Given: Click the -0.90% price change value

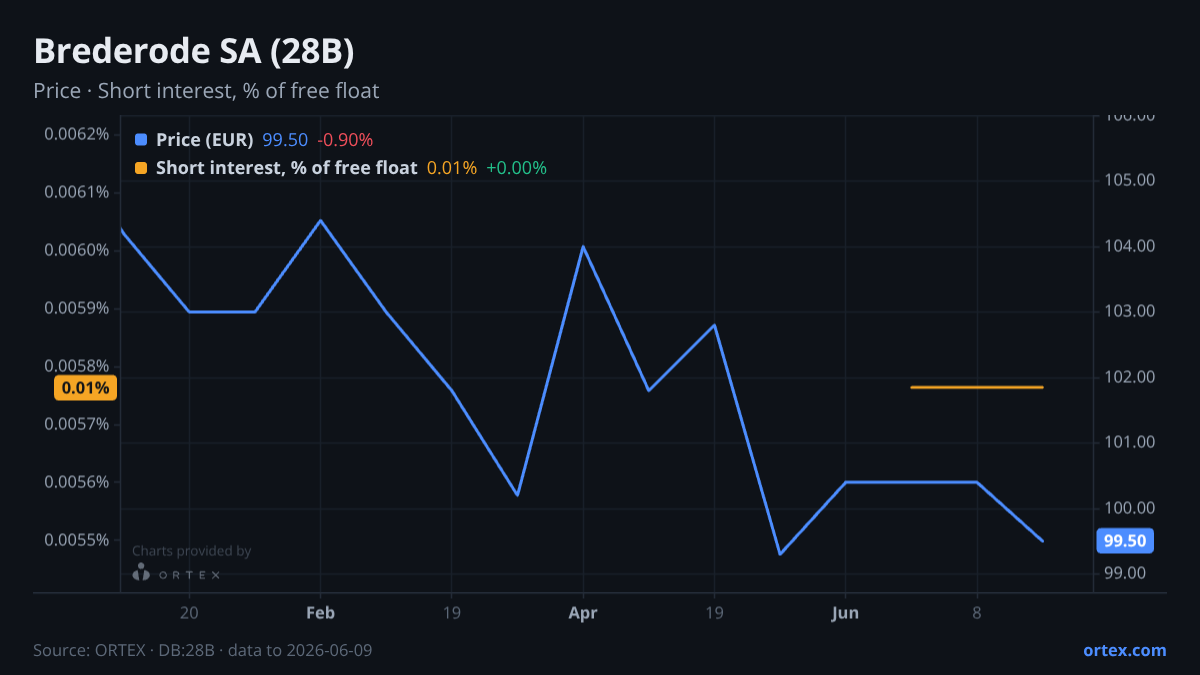Looking at the screenshot, I should tap(345, 140).
